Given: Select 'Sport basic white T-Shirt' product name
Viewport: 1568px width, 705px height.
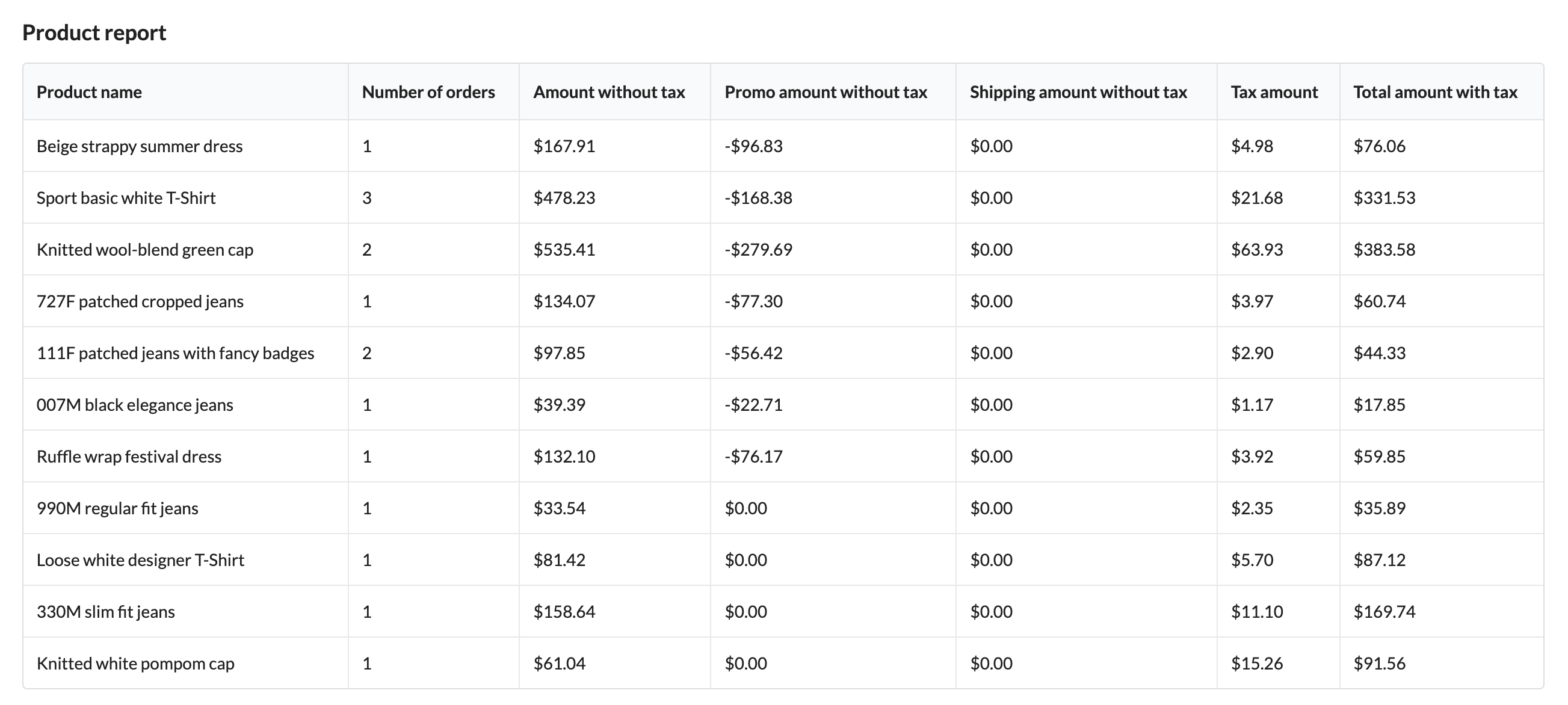Looking at the screenshot, I should pyautogui.click(x=126, y=198).
